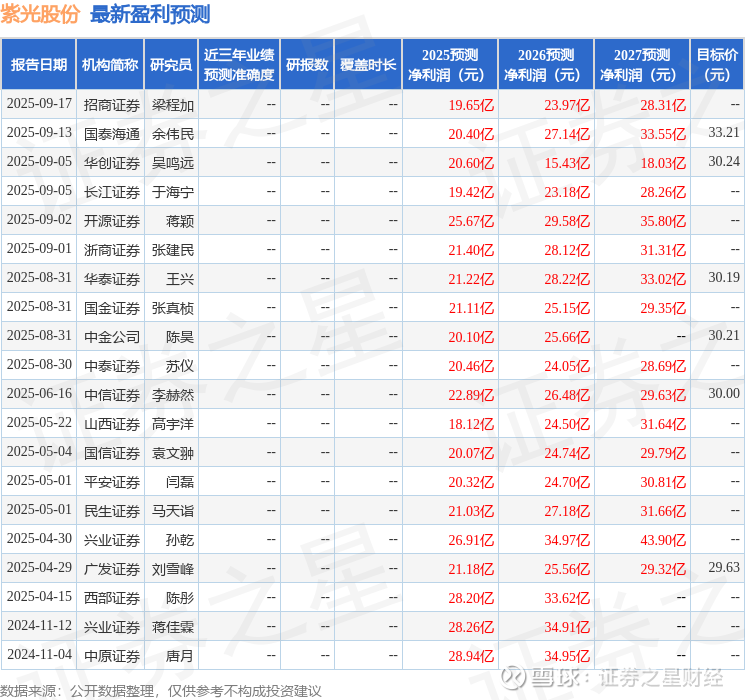This screenshot has width=745, height=700.
Task: Click 招商证券 institution cell
Action: click(x=112, y=105)
